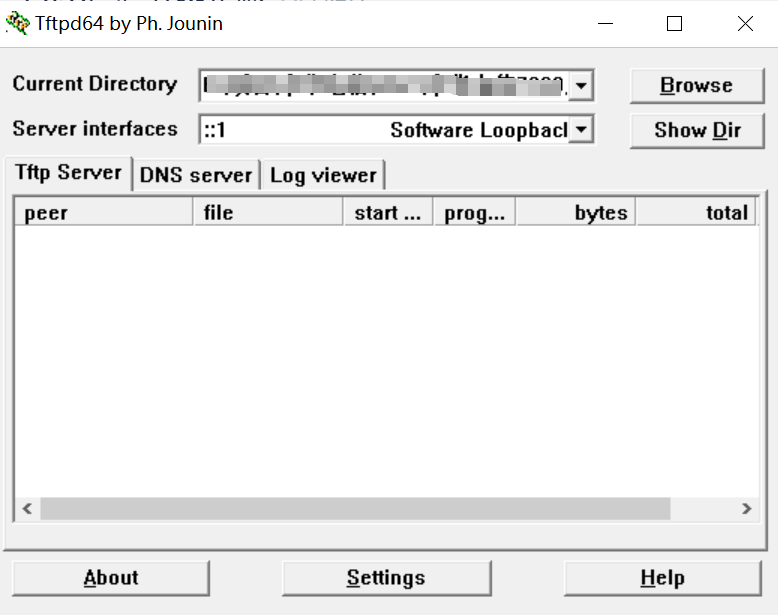This screenshot has height=615, width=778.
Task: Click the Help button
Action: 662,578
